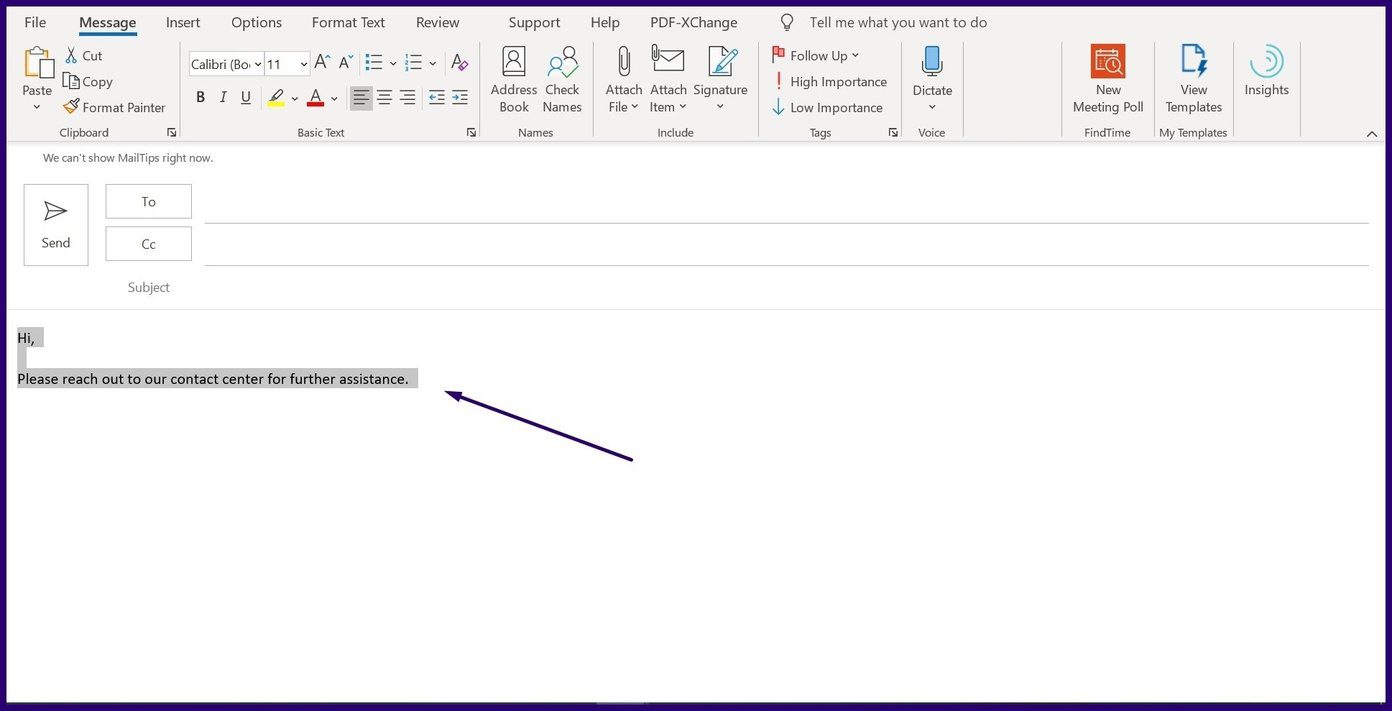Expand bullet list style options
Viewport: 1392px width, 711px height.
pos(393,64)
